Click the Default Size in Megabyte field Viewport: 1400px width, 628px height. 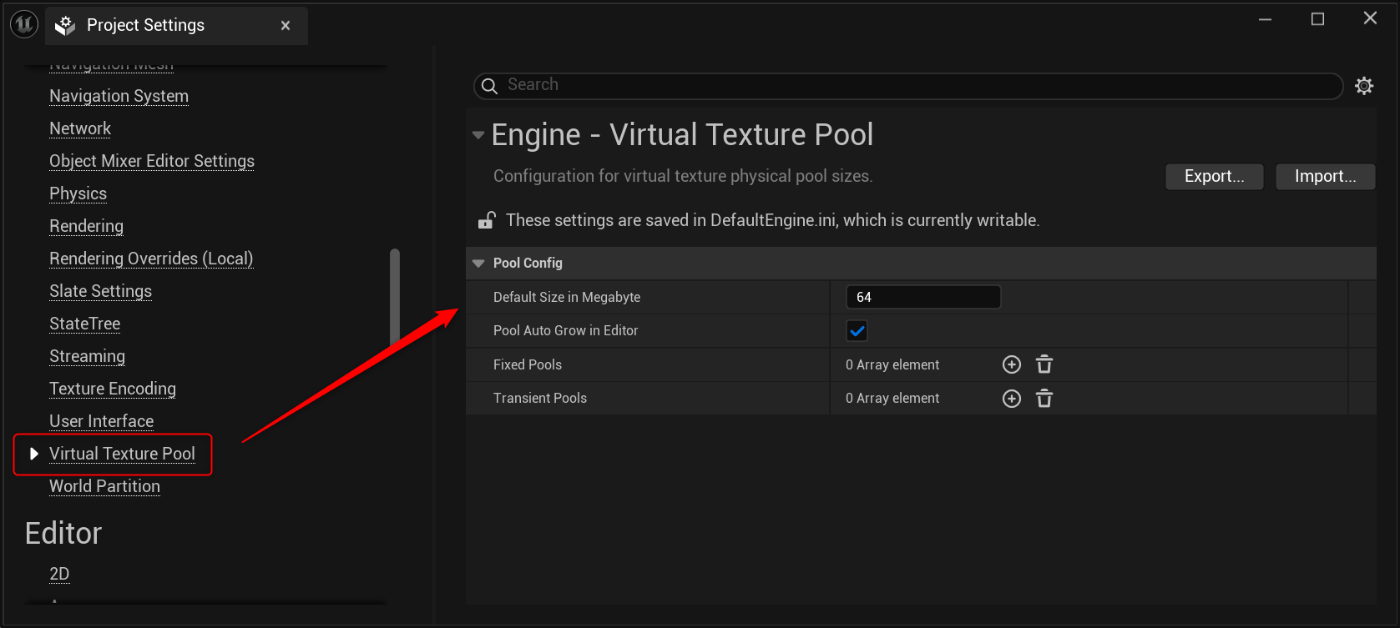(922, 297)
